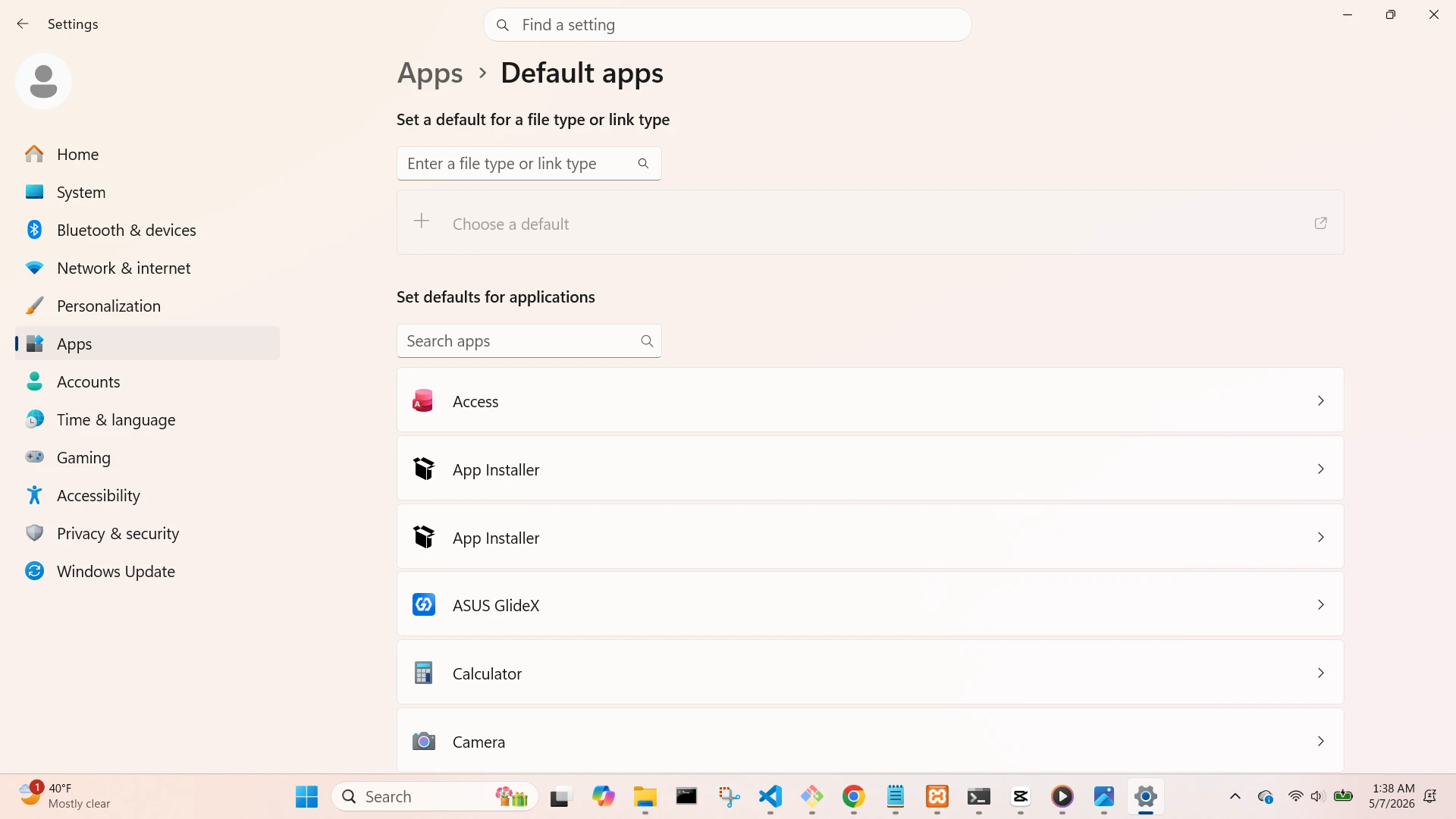Go to Accessibility settings
The image size is (1456, 819).
[147, 495]
